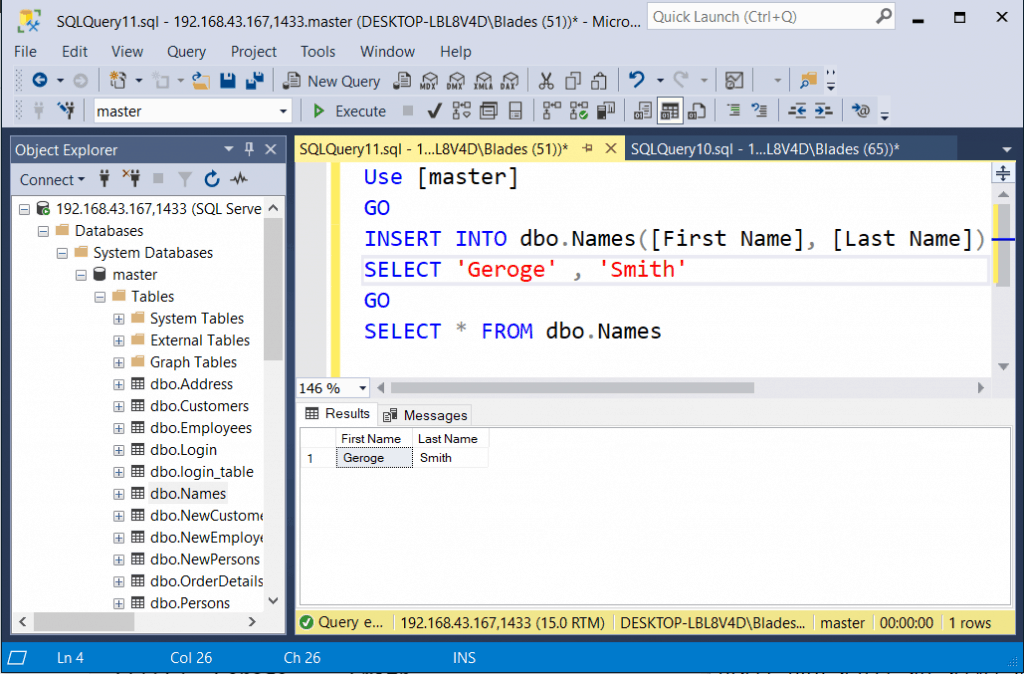The height and width of the screenshot is (674, 1024).
Task: Open the master database dropdown
Action: pyautogui.click(x=283, y=110)
